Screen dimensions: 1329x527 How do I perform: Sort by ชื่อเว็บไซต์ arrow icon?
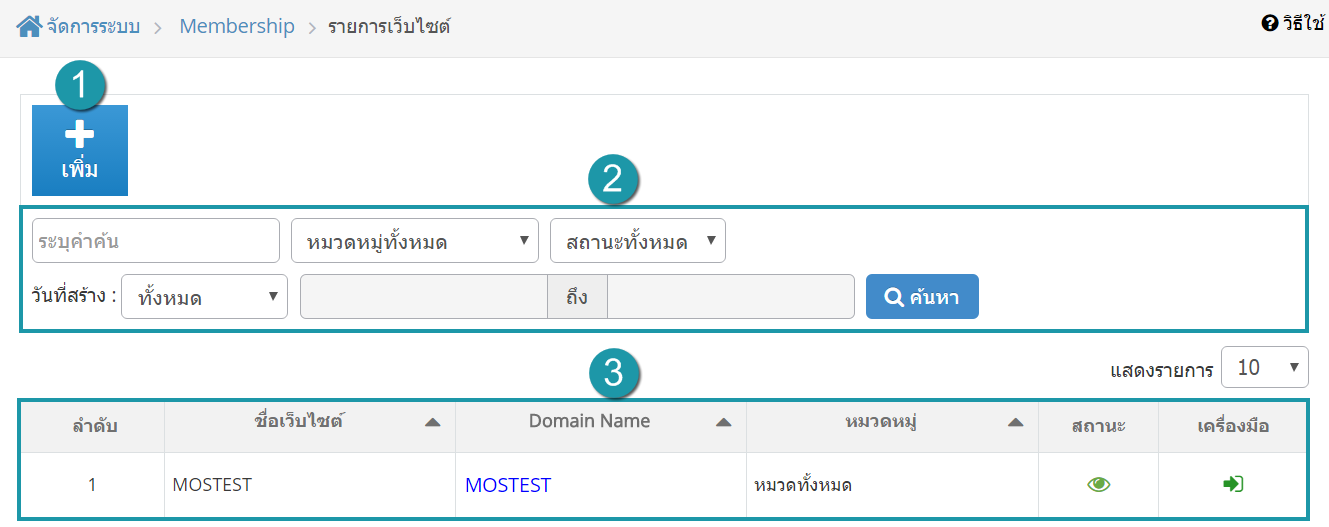click(432, 423)
